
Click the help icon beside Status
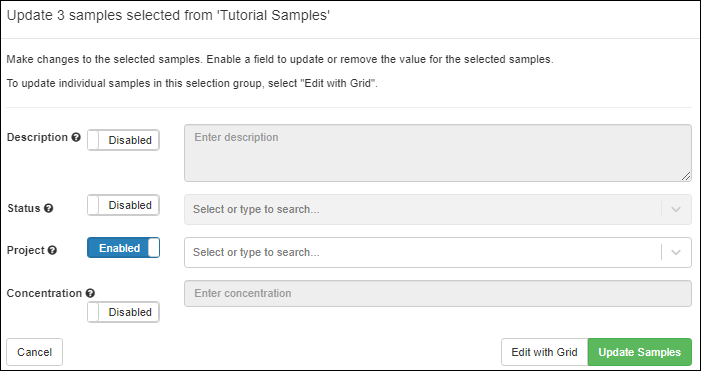click(x=49, y=208)
